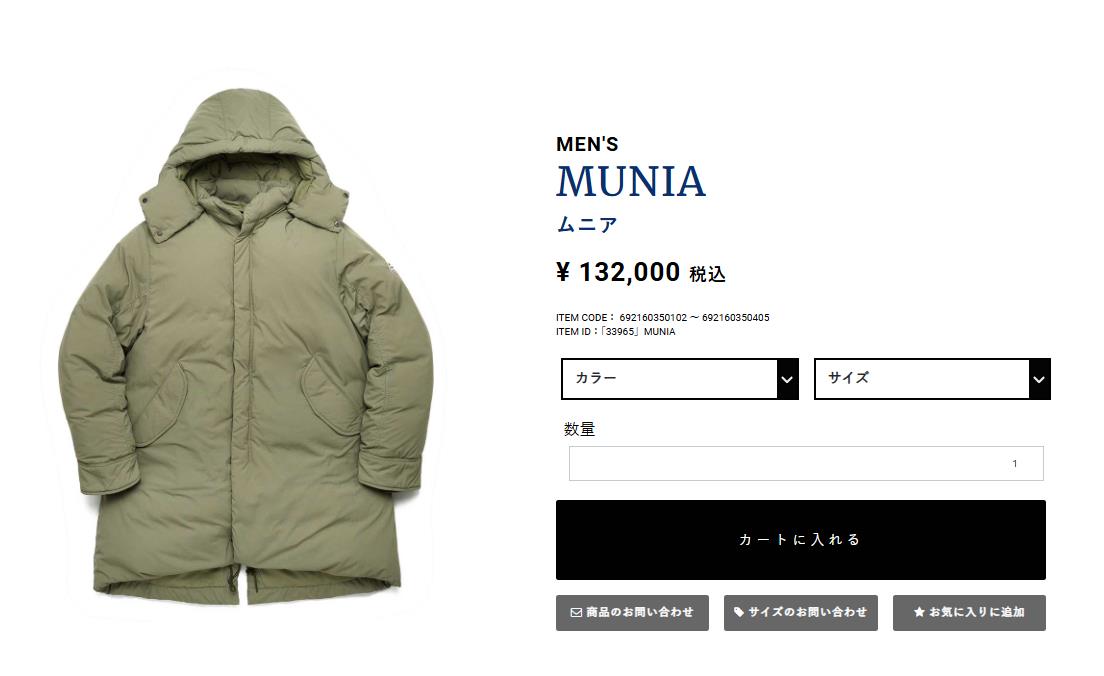Click the MEN'S category label
Viewport: 1104px width, 676px height.
(x=587, y=144)
